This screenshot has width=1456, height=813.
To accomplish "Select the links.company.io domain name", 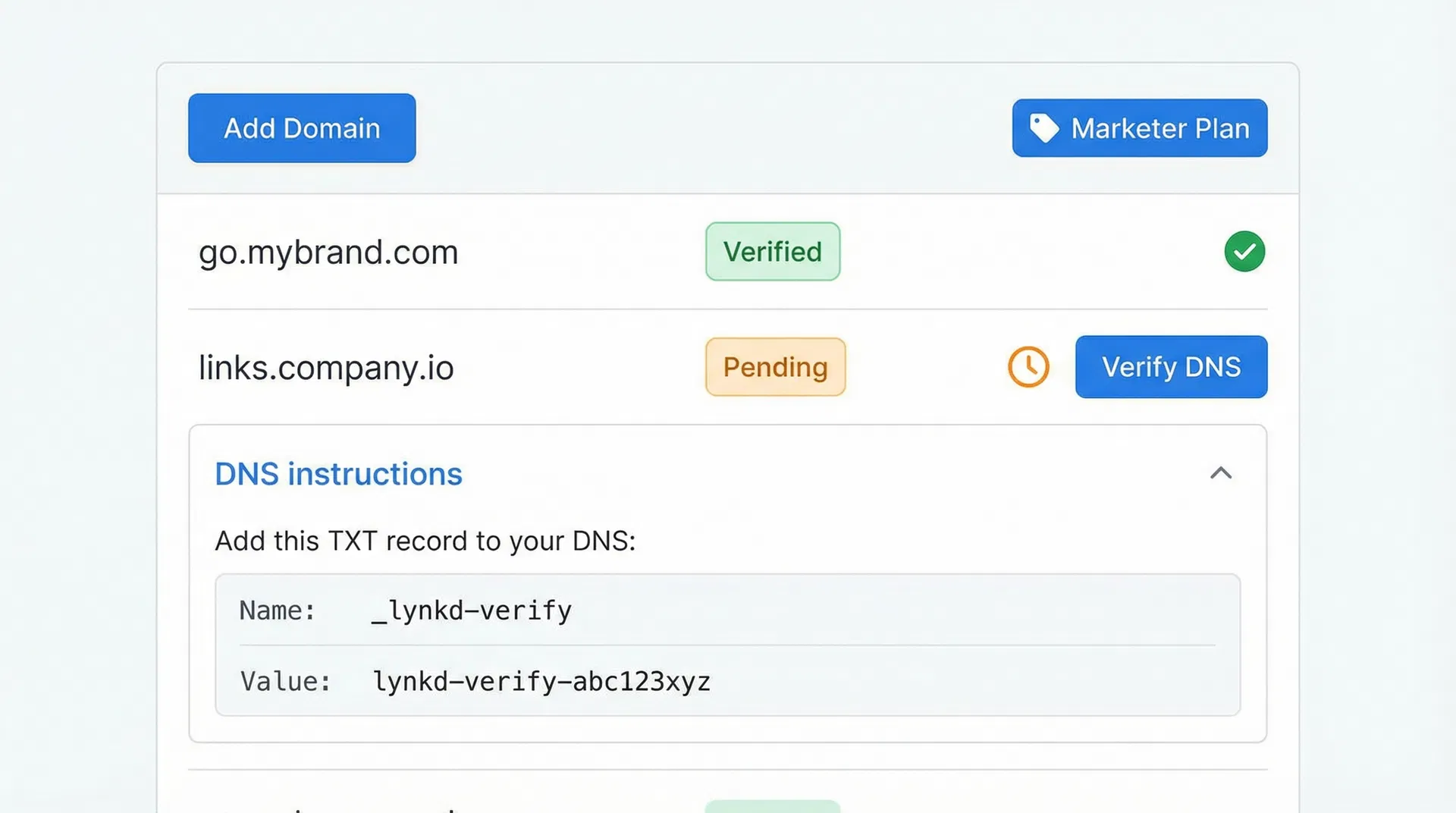I will coord(325,367).
